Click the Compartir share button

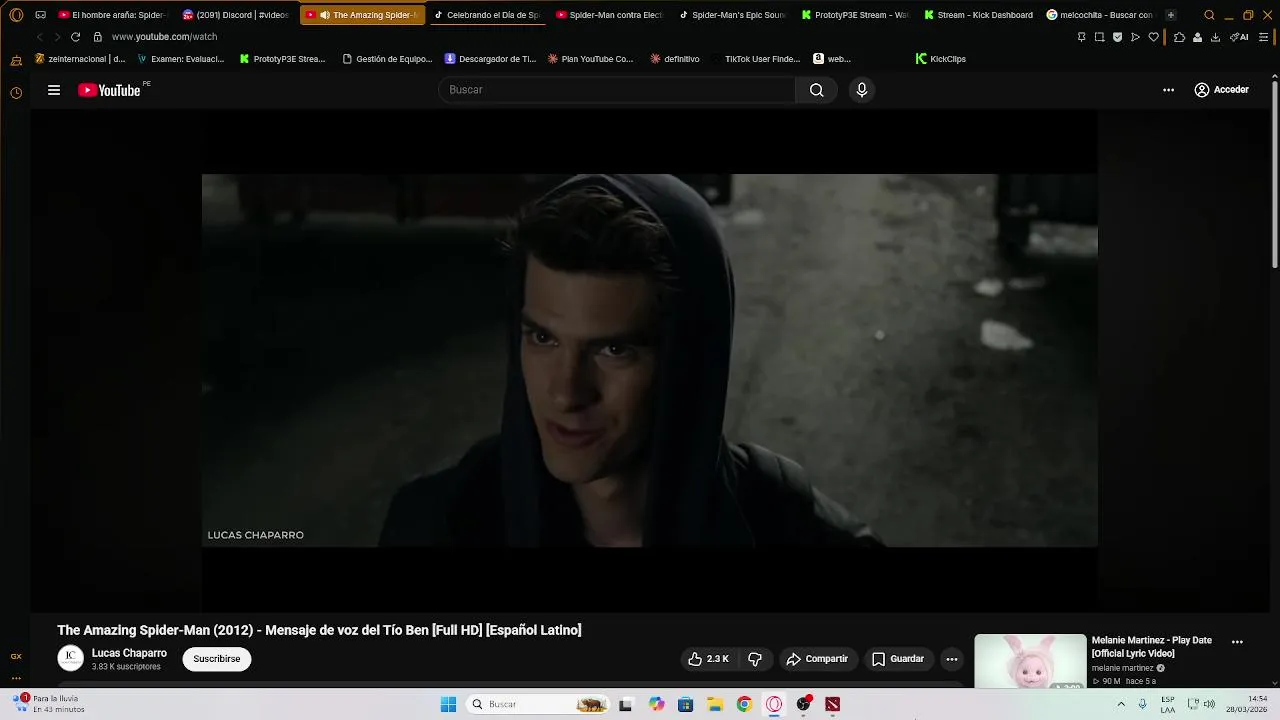(817, 659)
